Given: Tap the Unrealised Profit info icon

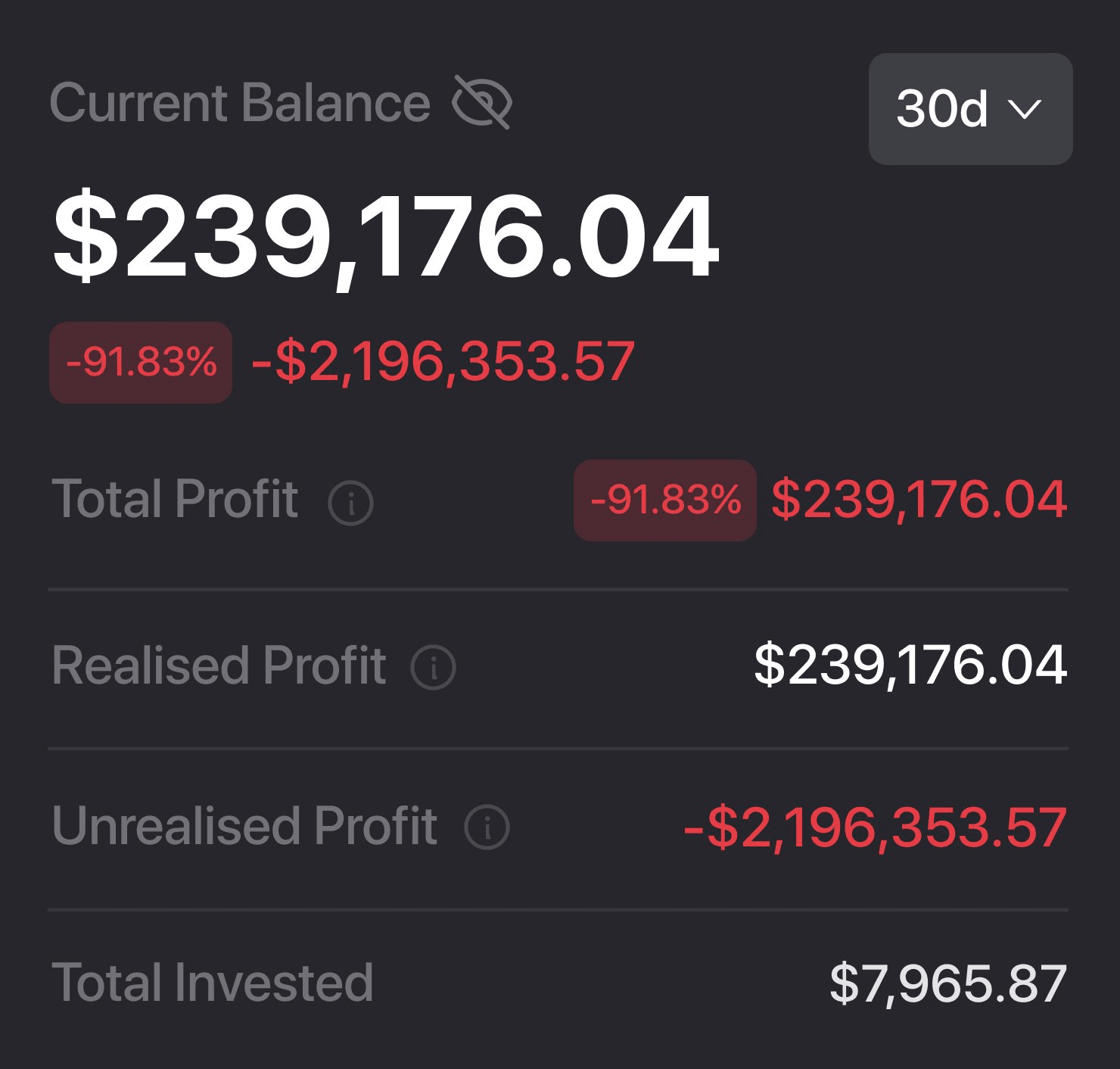Looking at the screenshot, I should [x=487, y=827].
